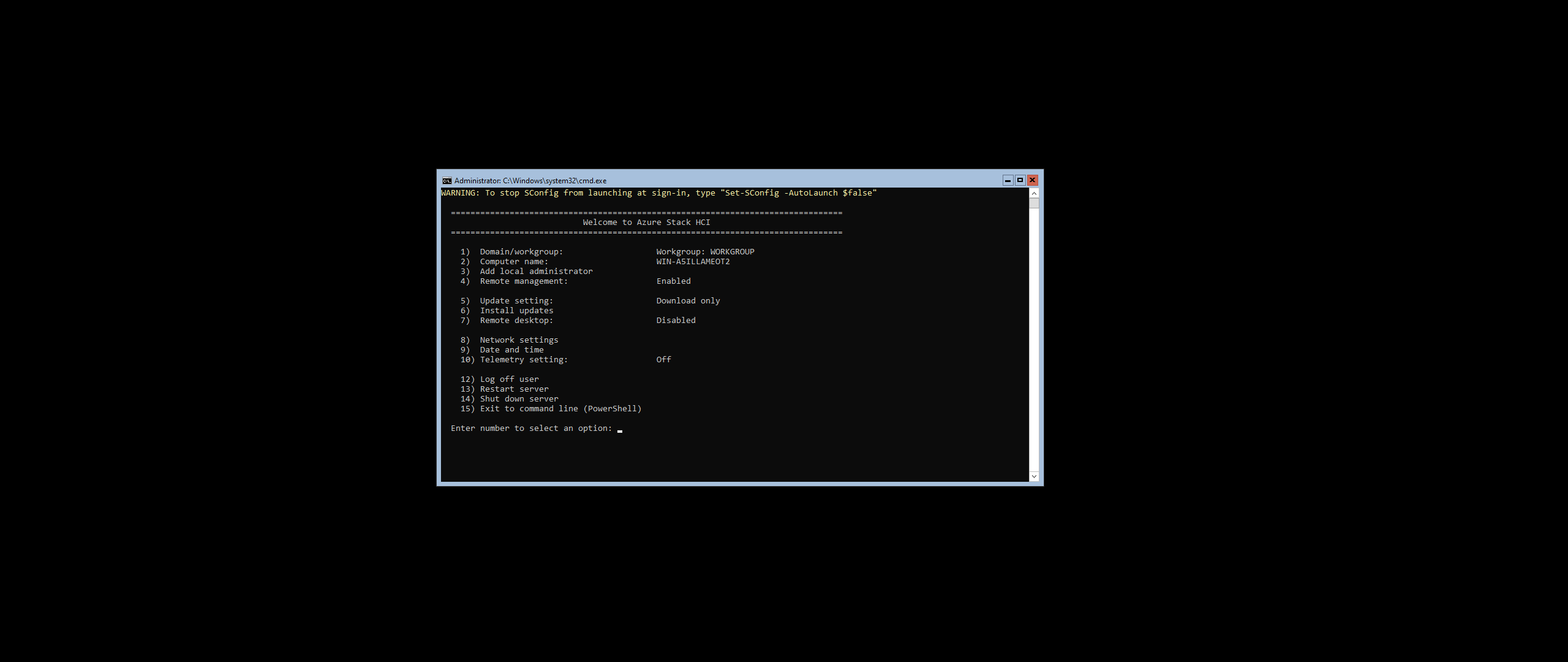Click the Telemetry setting Off value

point(663,360)
